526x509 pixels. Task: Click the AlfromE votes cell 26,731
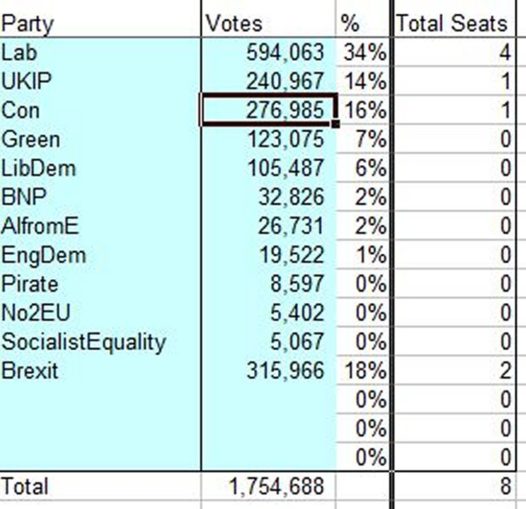(268, 225)
